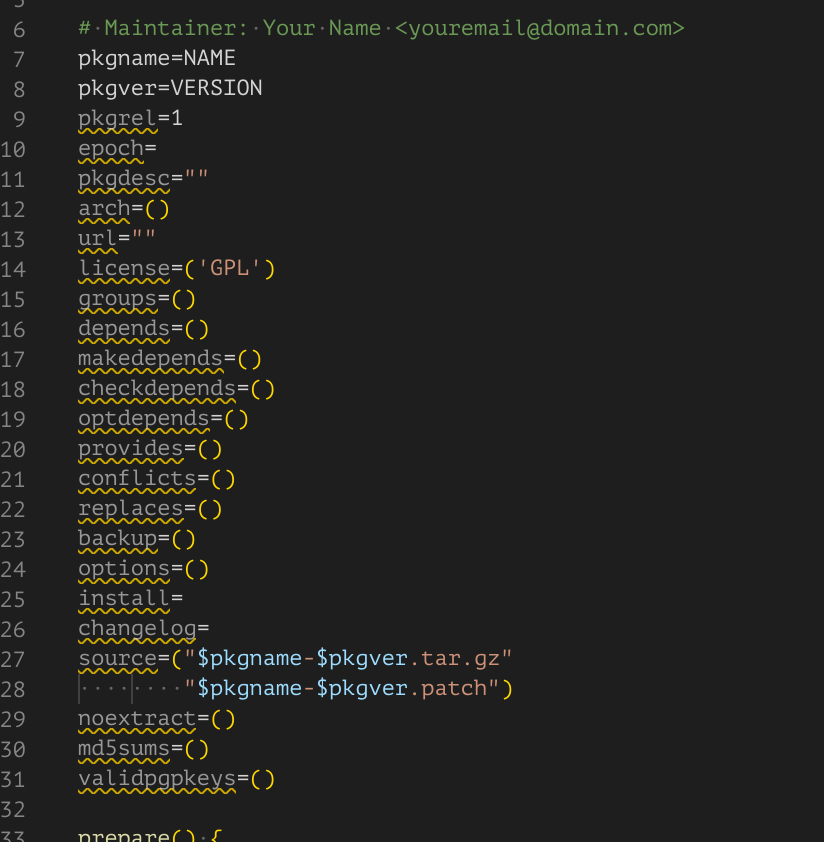This screenshot has width=824, height=842.
Task: Click the checkdepends=() line
Action: tap(177, 389)
